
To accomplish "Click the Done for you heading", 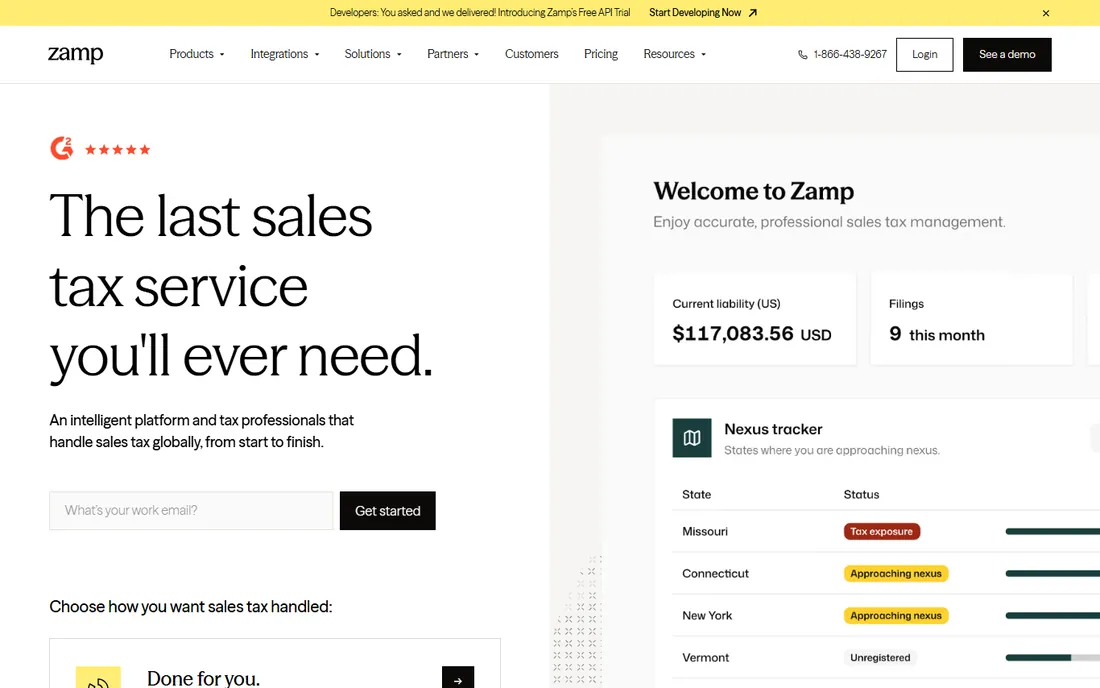I will point(203,678).
